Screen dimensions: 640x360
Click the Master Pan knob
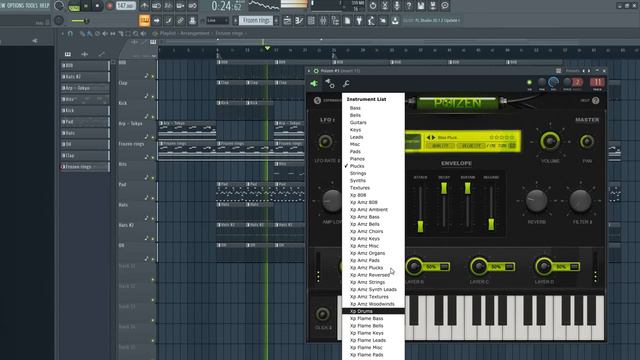pyautogui.click(x=587, y=141)
